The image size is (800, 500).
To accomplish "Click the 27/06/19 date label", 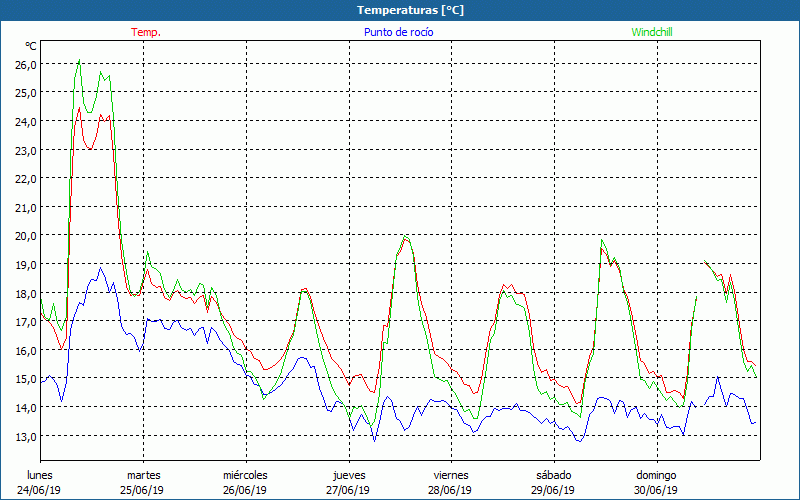I will [x=348, y=490].
